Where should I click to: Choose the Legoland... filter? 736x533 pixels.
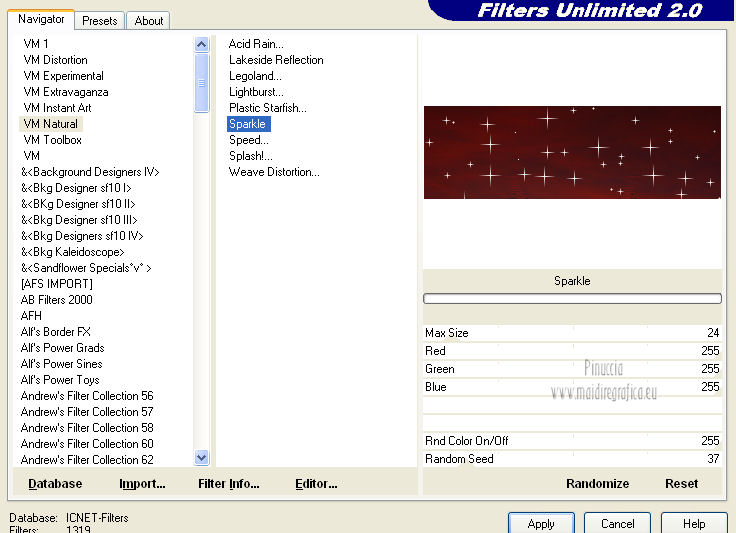click(x=255, y=76)
